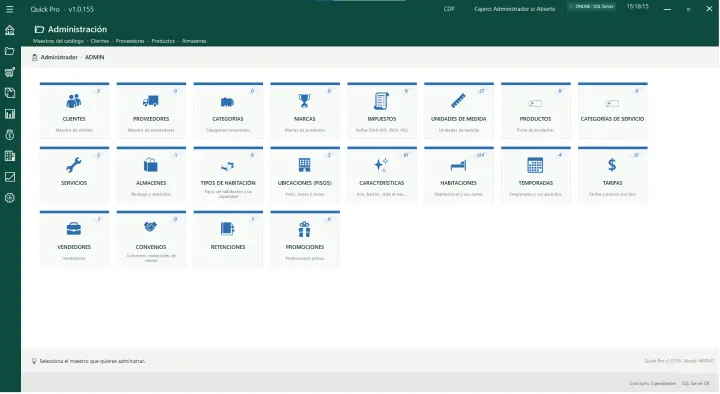Open the Clientes tile
The image size is (720, 394).
74,111
